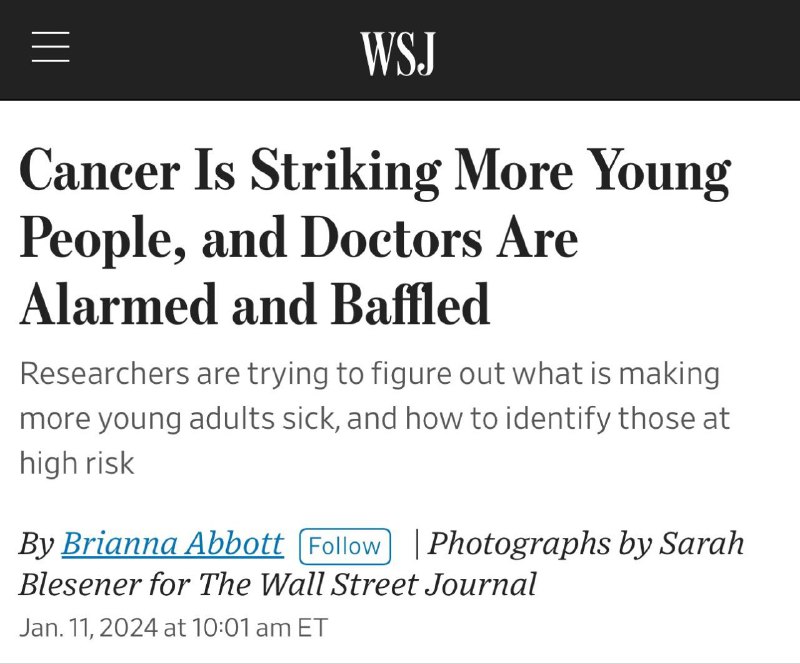Image resolution: width=800 pixels, height=664 pixels.
Task: Click the word 'Cancer' in the headline
Action: coord(100,169)
